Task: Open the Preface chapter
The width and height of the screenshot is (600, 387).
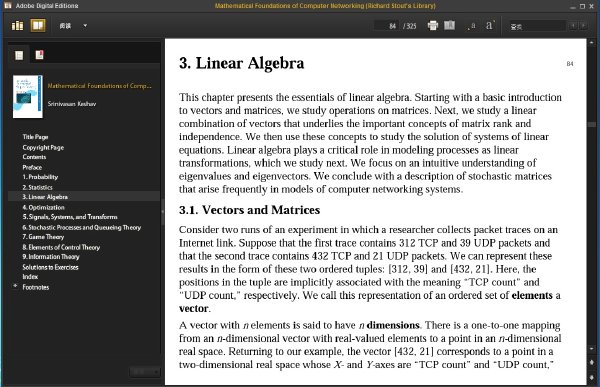Action: pyautogui.click(x=32, y=167)
